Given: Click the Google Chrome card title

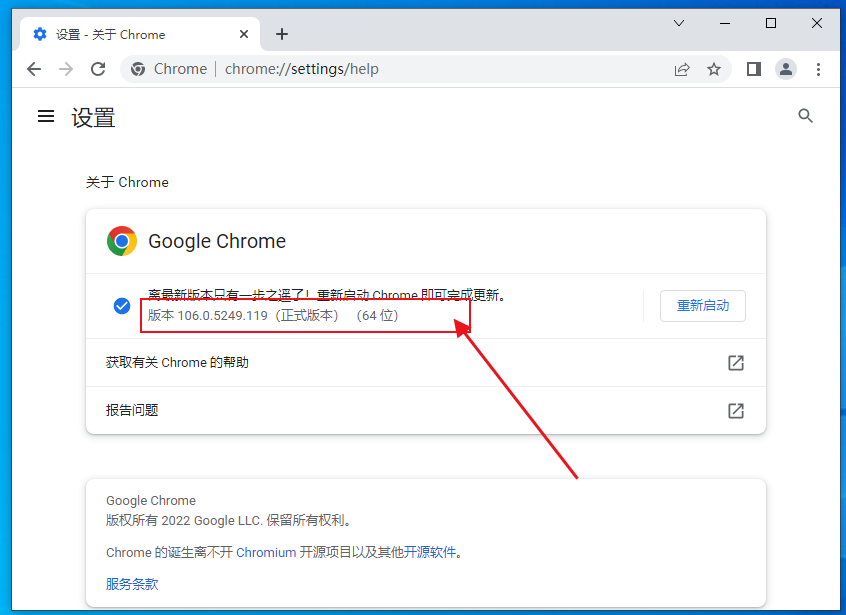Looking at the screenshot, I should click(x=217, y=241).
